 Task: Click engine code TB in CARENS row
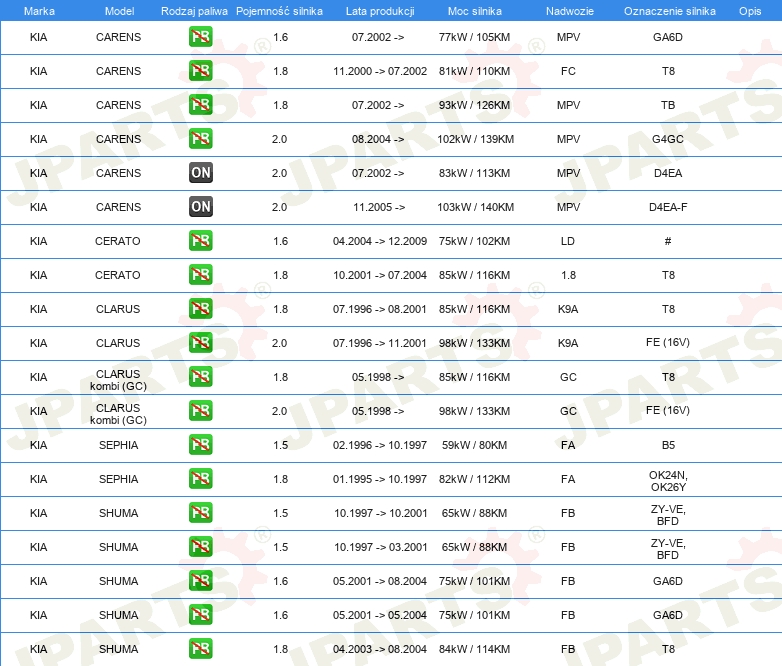668,105
